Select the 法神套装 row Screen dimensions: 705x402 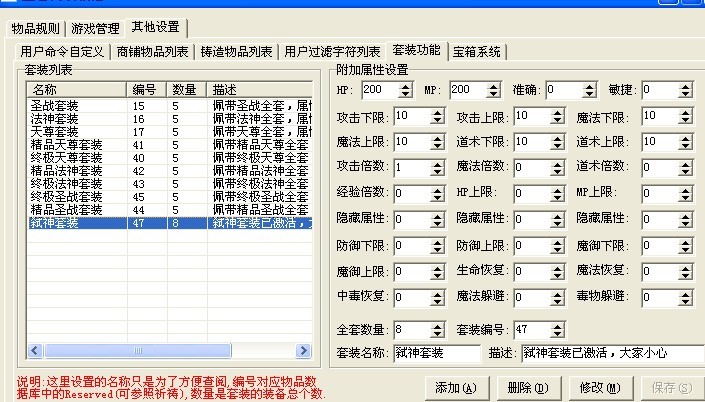click(x=170, y=119)
